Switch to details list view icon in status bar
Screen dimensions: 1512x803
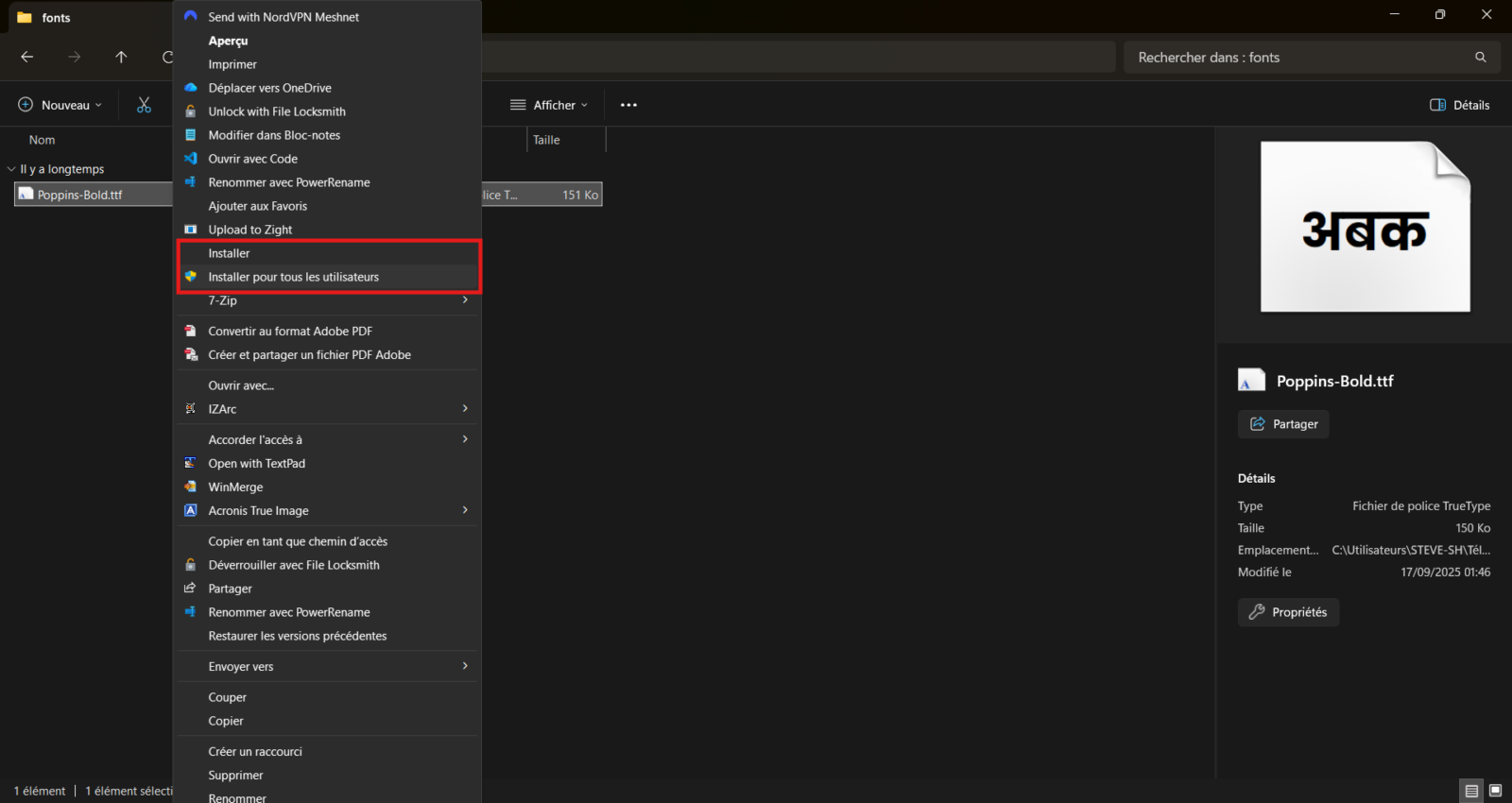coord(1471,791)
